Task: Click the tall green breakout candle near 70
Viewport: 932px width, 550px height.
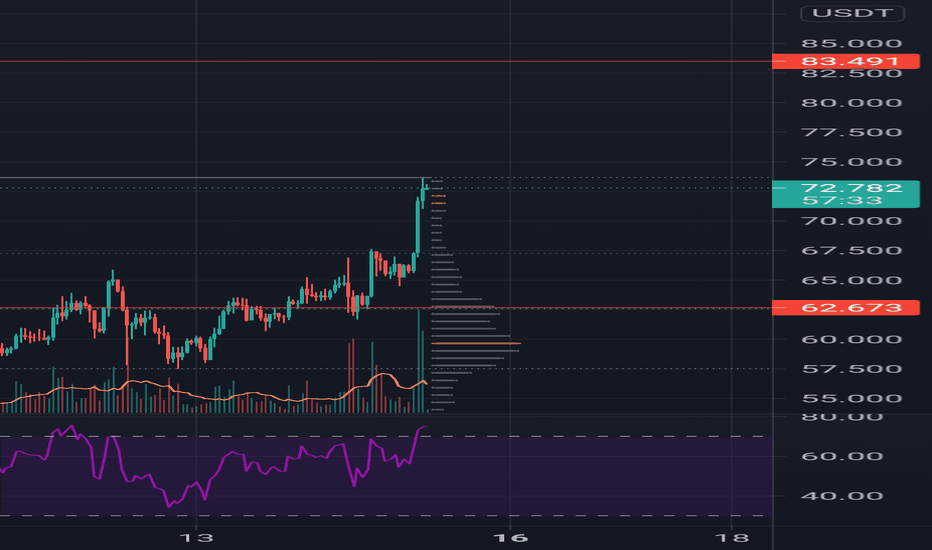Action: 417,228
